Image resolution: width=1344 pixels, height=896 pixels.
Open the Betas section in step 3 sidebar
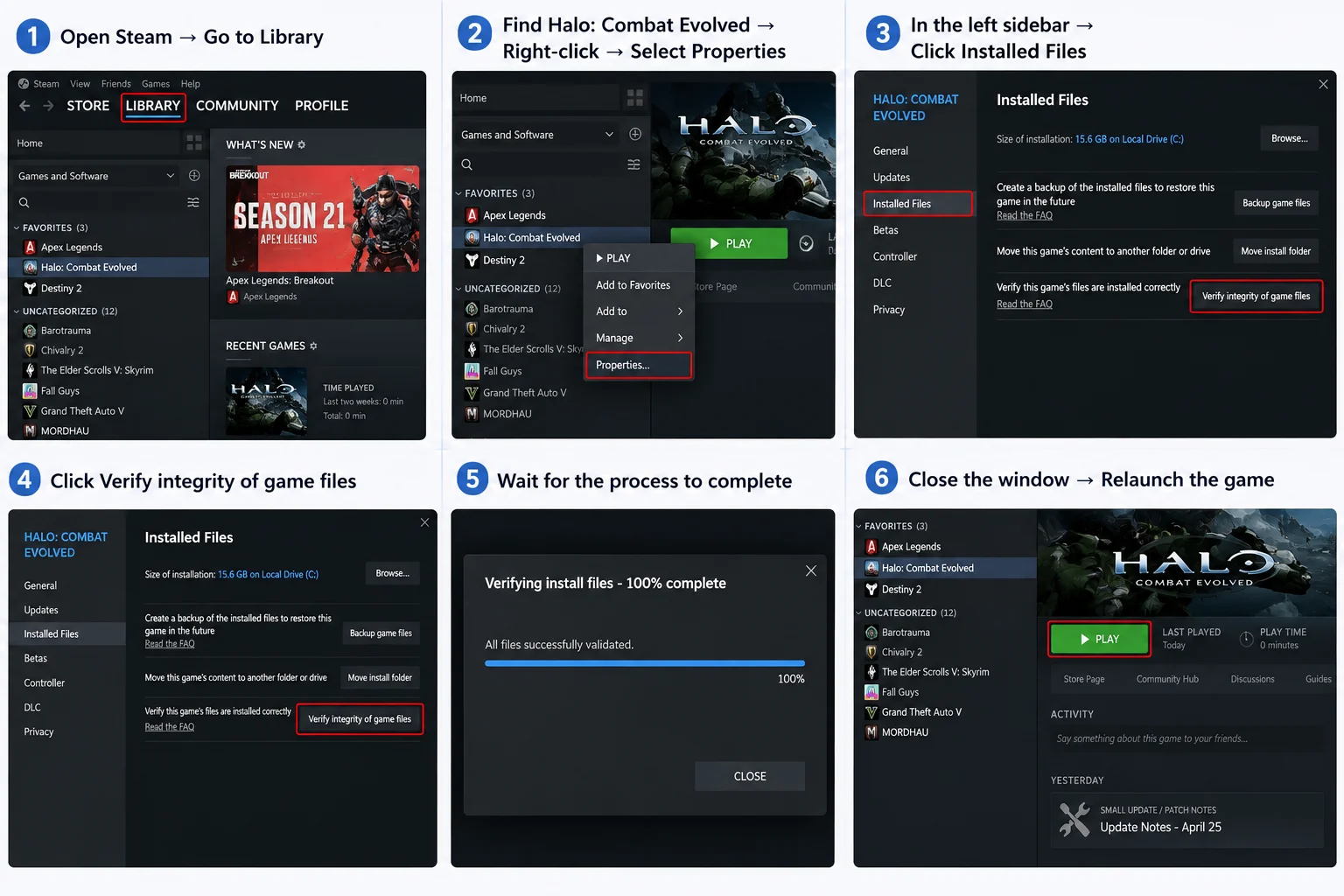click(x=885, y=230)
